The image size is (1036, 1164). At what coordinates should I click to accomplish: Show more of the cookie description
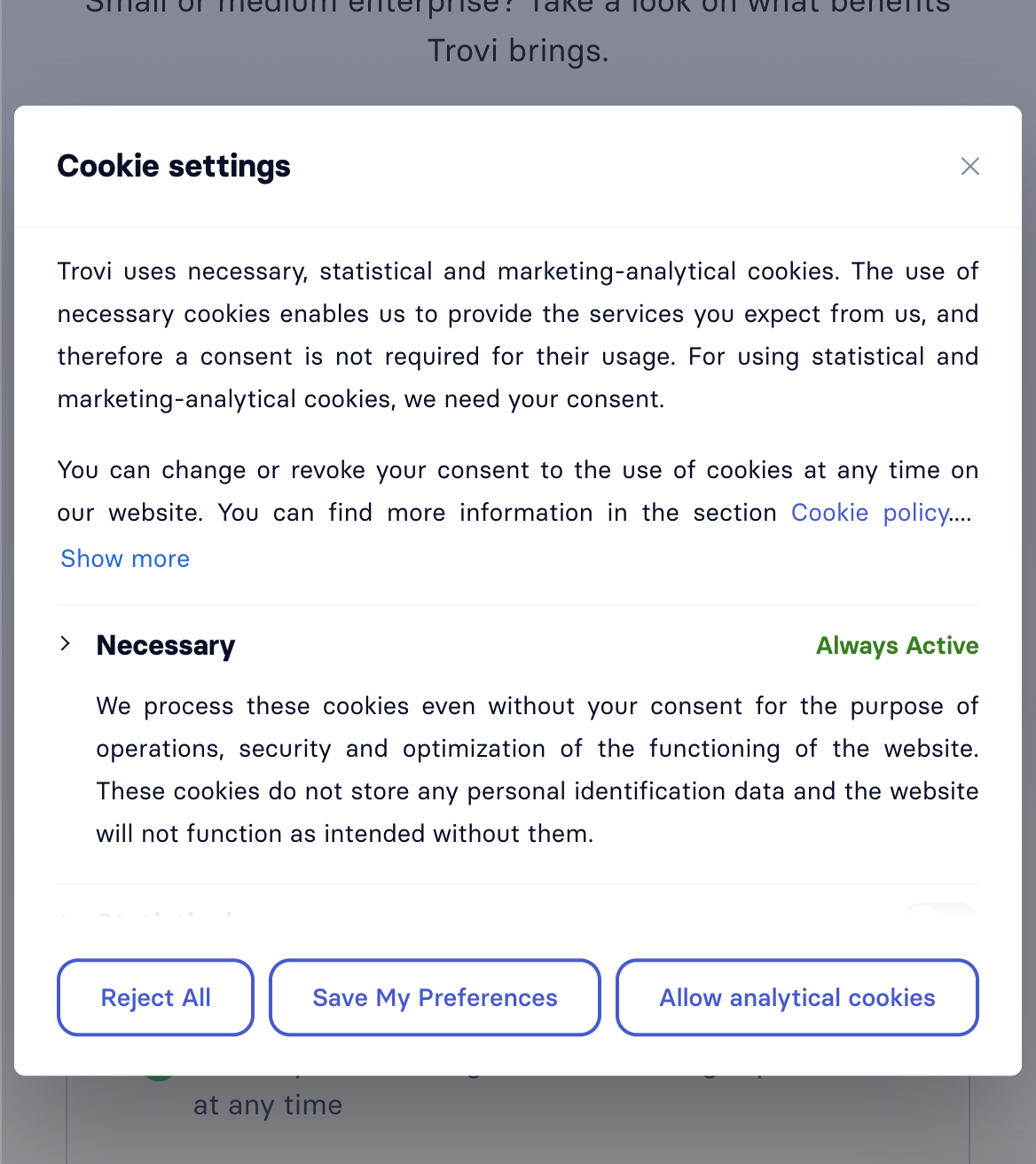(x=125, y=559)
